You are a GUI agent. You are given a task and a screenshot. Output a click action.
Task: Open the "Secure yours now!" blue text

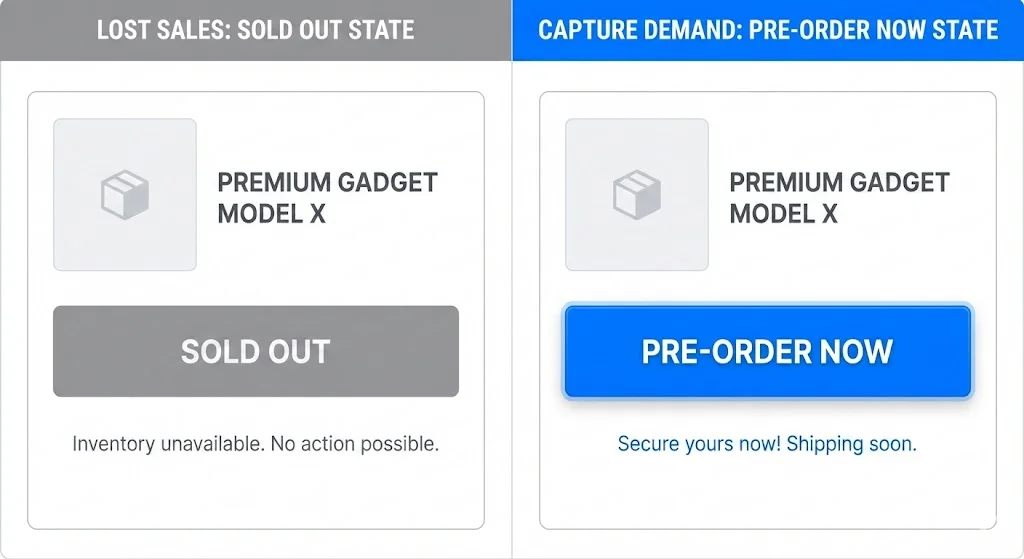coord(699,443)
